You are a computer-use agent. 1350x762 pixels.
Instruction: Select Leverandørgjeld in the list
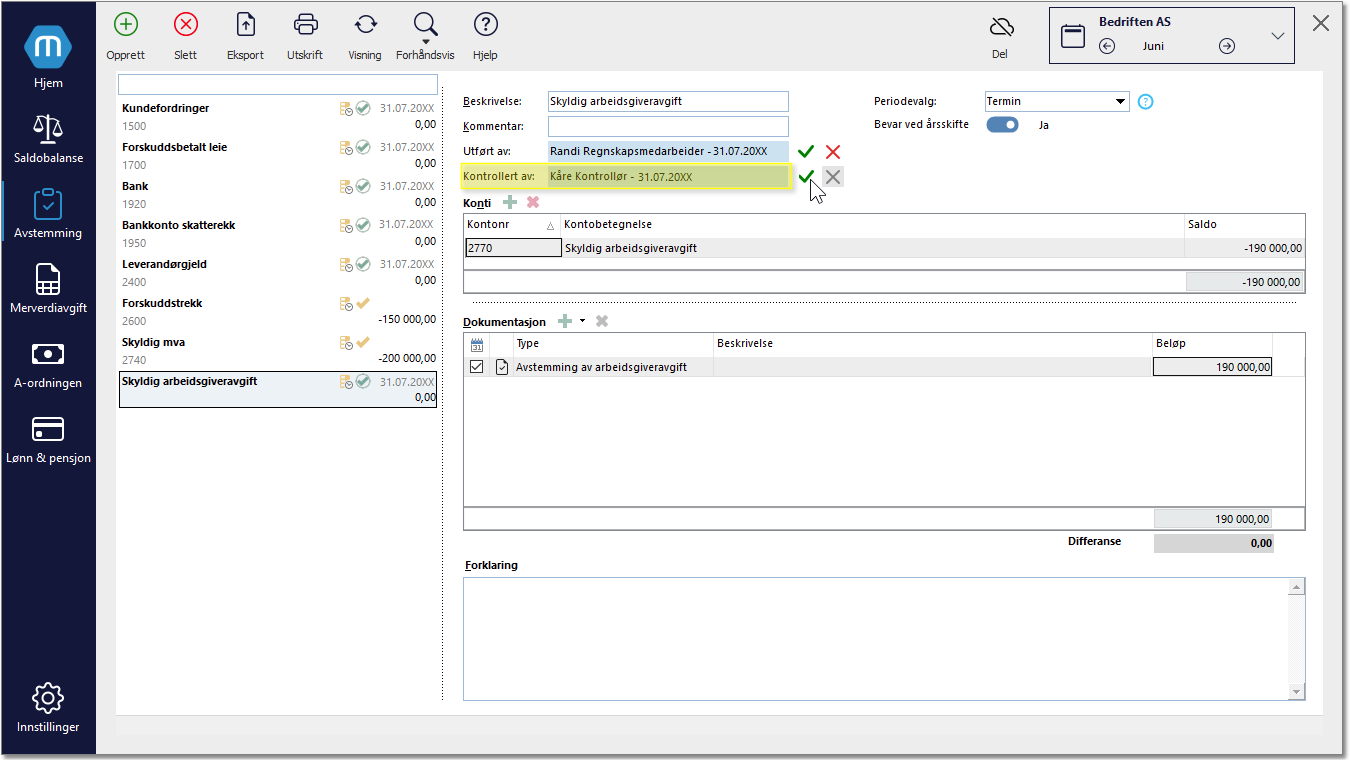[278, 272]
